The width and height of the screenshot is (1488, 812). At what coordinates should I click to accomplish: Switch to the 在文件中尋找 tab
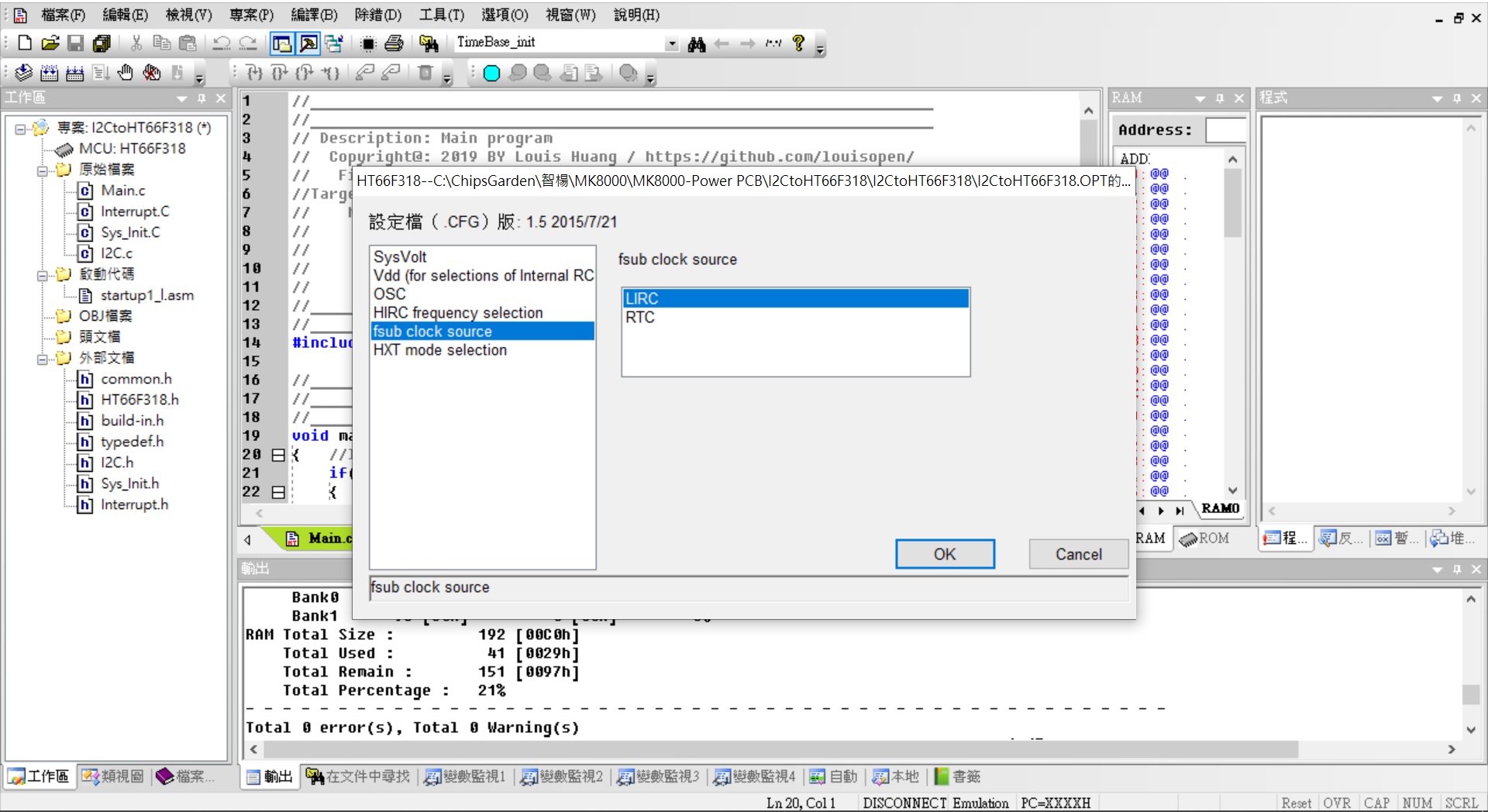tap(358, 776)
